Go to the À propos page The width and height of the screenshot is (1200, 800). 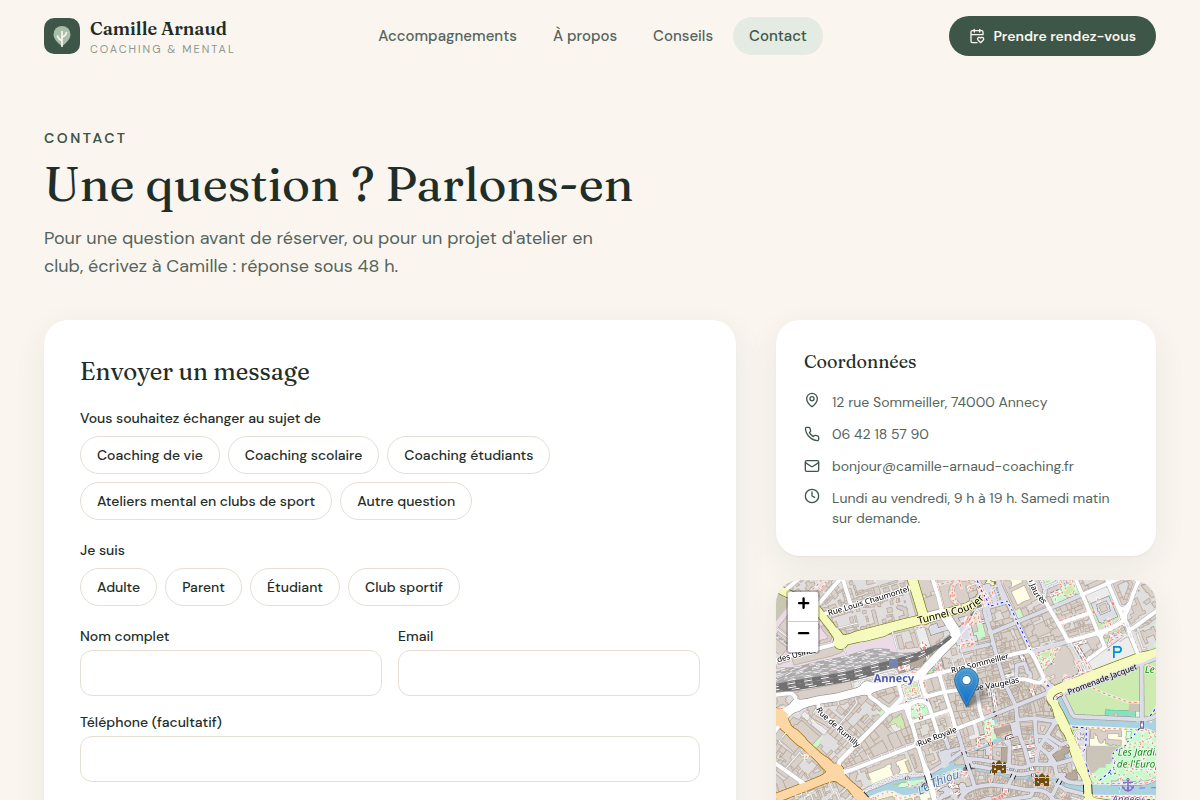pos(585,36)
